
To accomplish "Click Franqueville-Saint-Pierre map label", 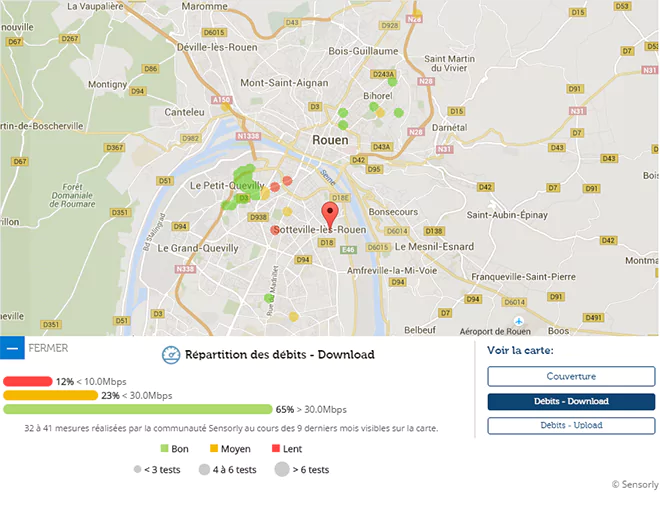I will [524, 277].
